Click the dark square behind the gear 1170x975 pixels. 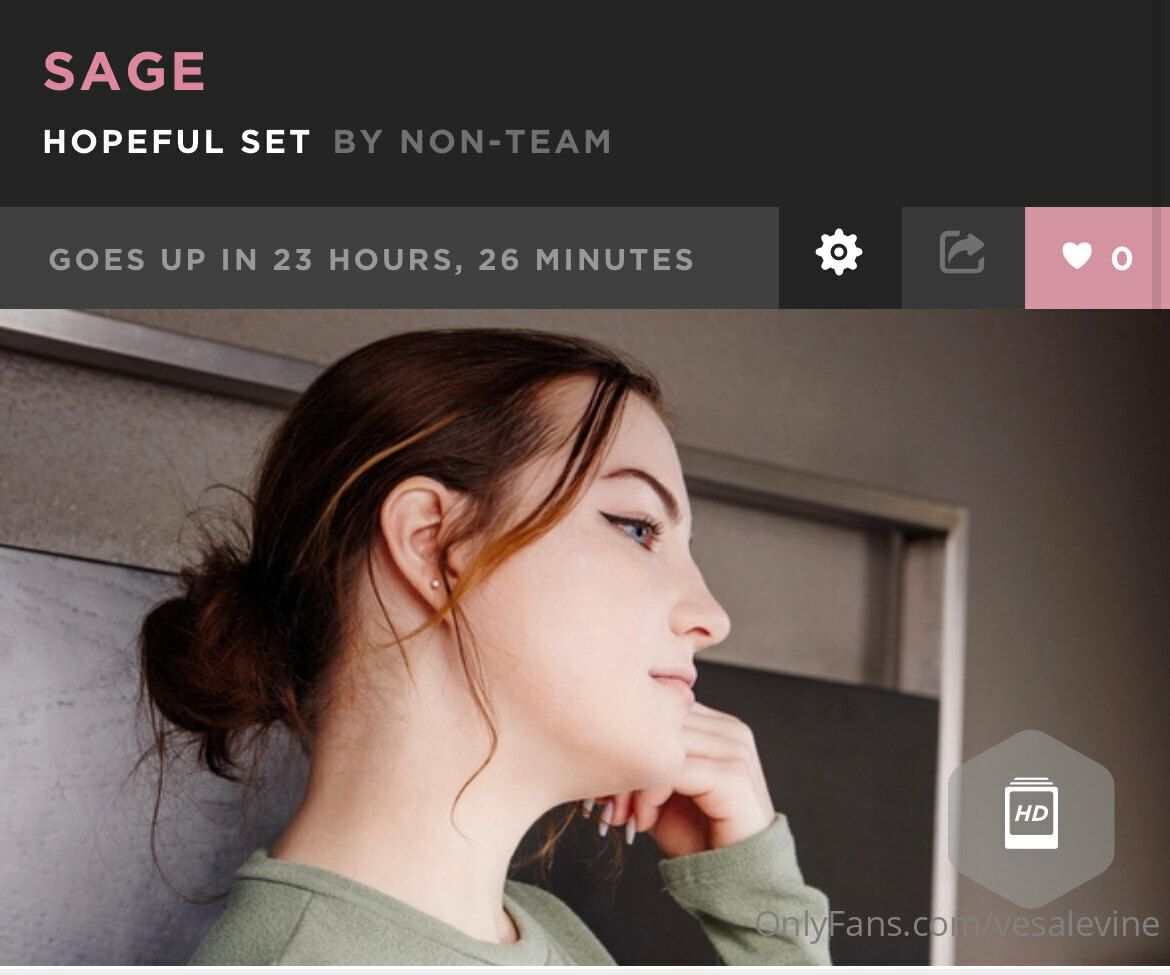tap(840, 258)
